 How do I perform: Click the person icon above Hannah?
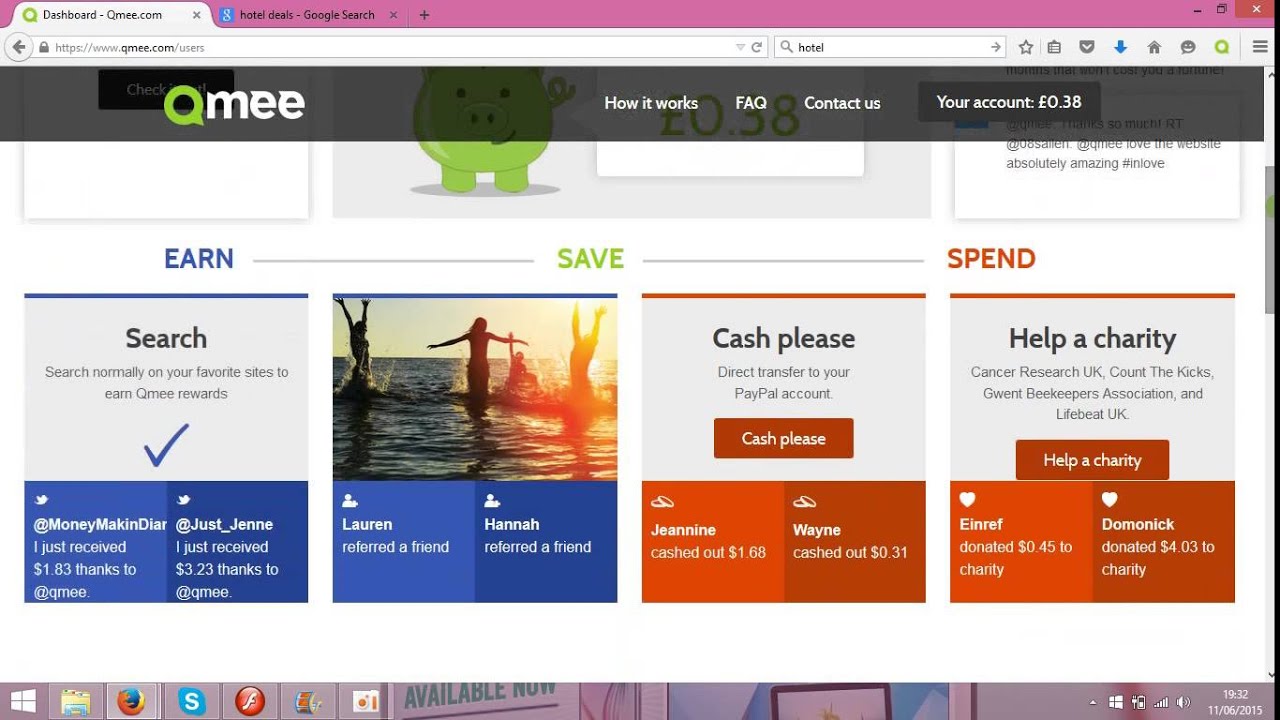point(492,500)
